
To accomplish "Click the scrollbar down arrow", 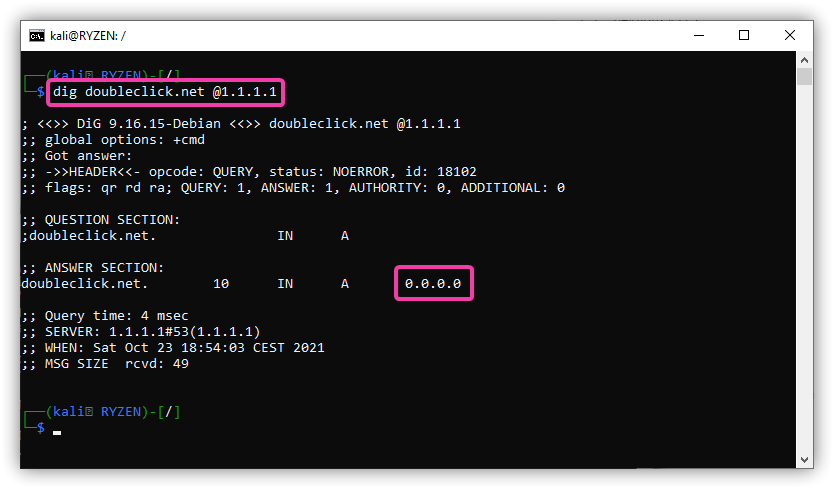I will [x=804, y=460].
